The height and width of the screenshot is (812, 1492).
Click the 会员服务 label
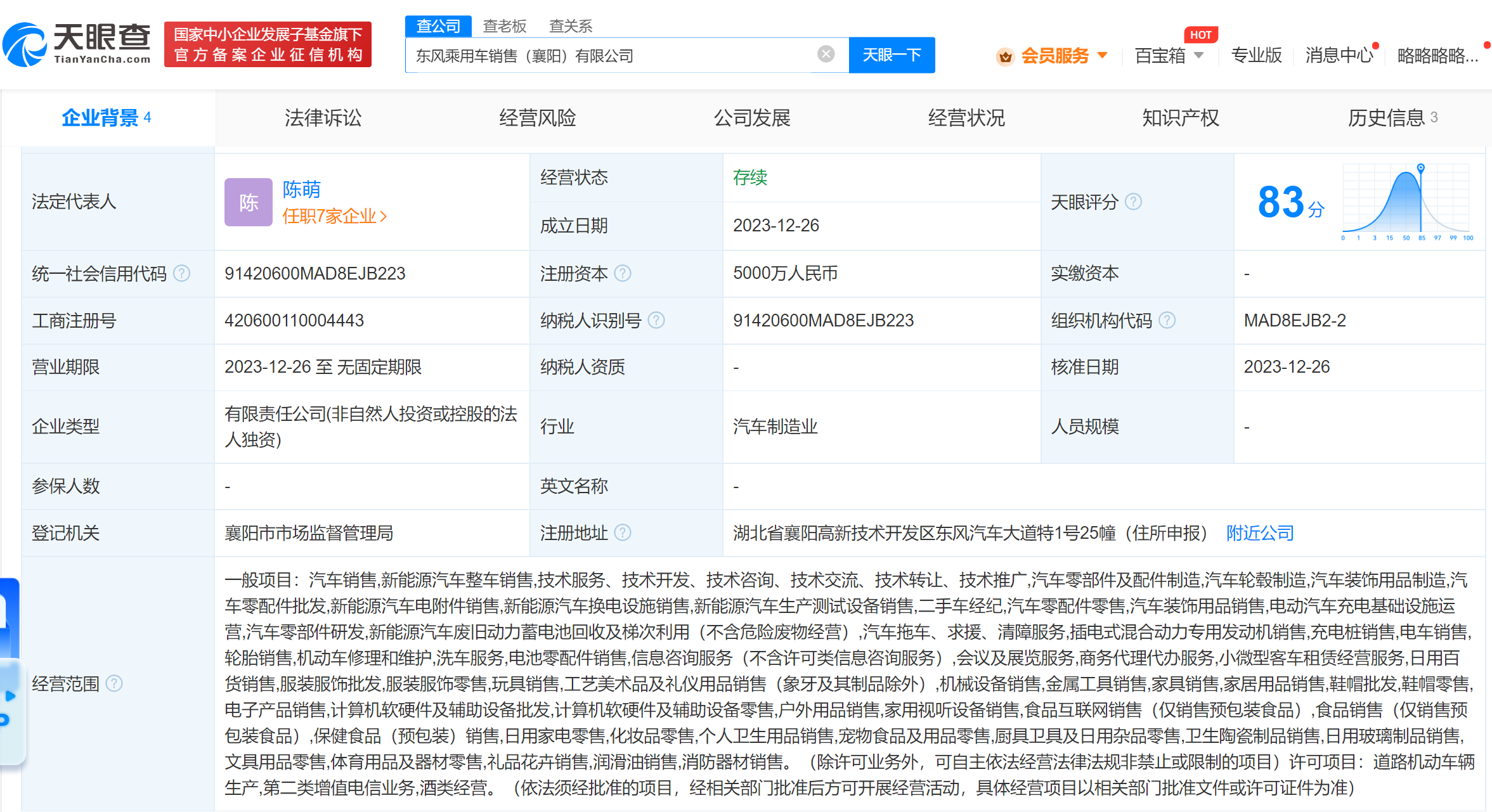(x=1054, y=56)
